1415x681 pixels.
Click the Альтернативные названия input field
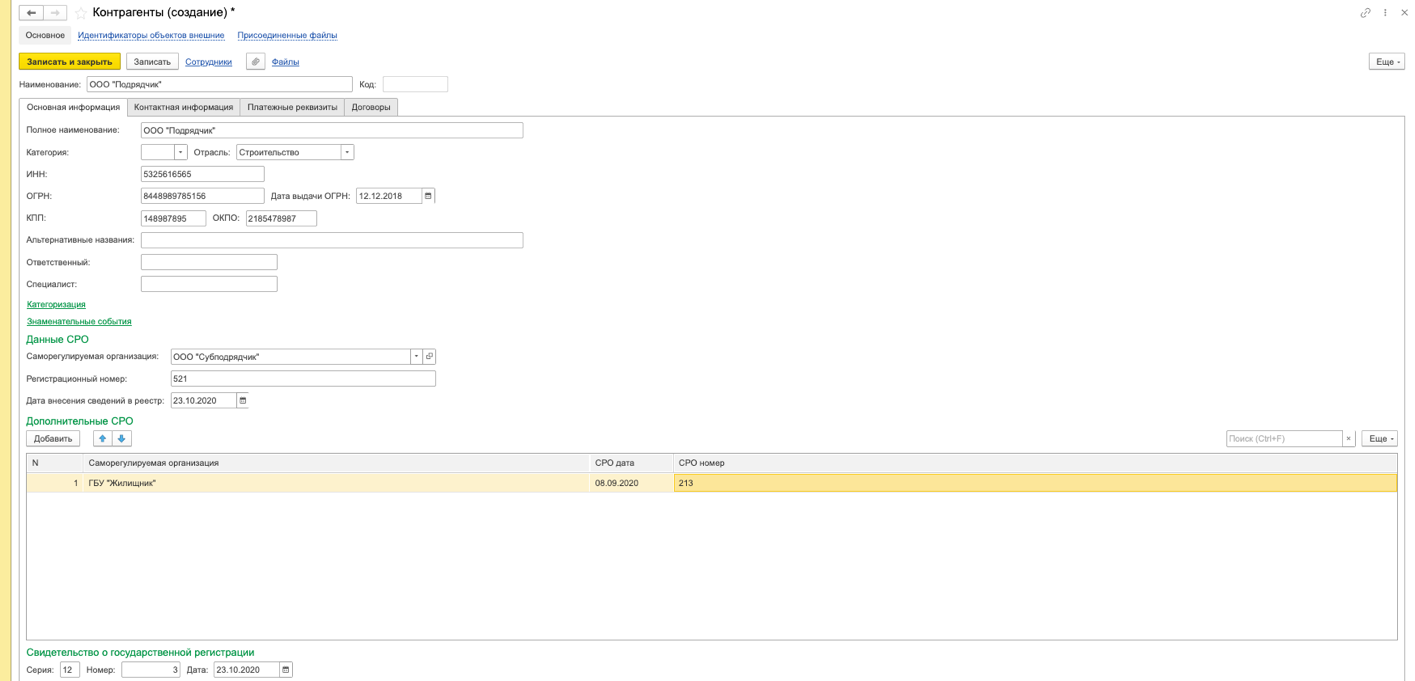[331, 240]
